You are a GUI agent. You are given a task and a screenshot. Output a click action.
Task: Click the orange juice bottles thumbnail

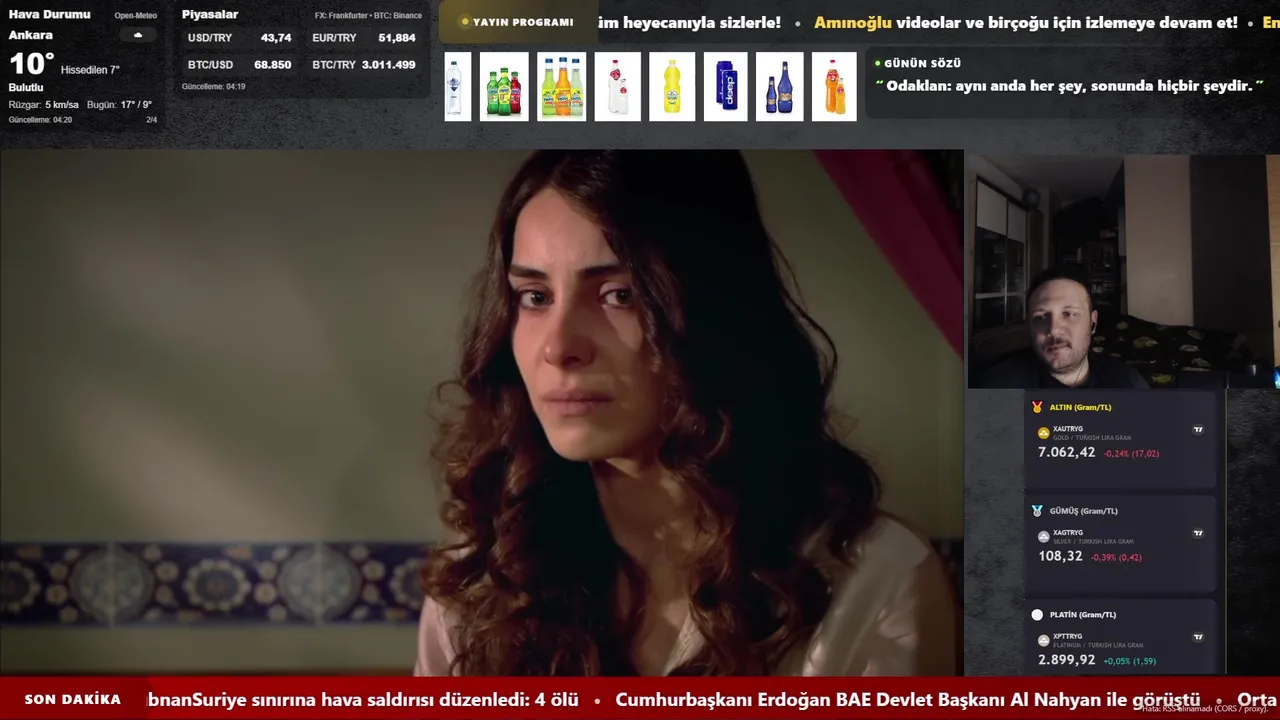[x=834, y=87]
